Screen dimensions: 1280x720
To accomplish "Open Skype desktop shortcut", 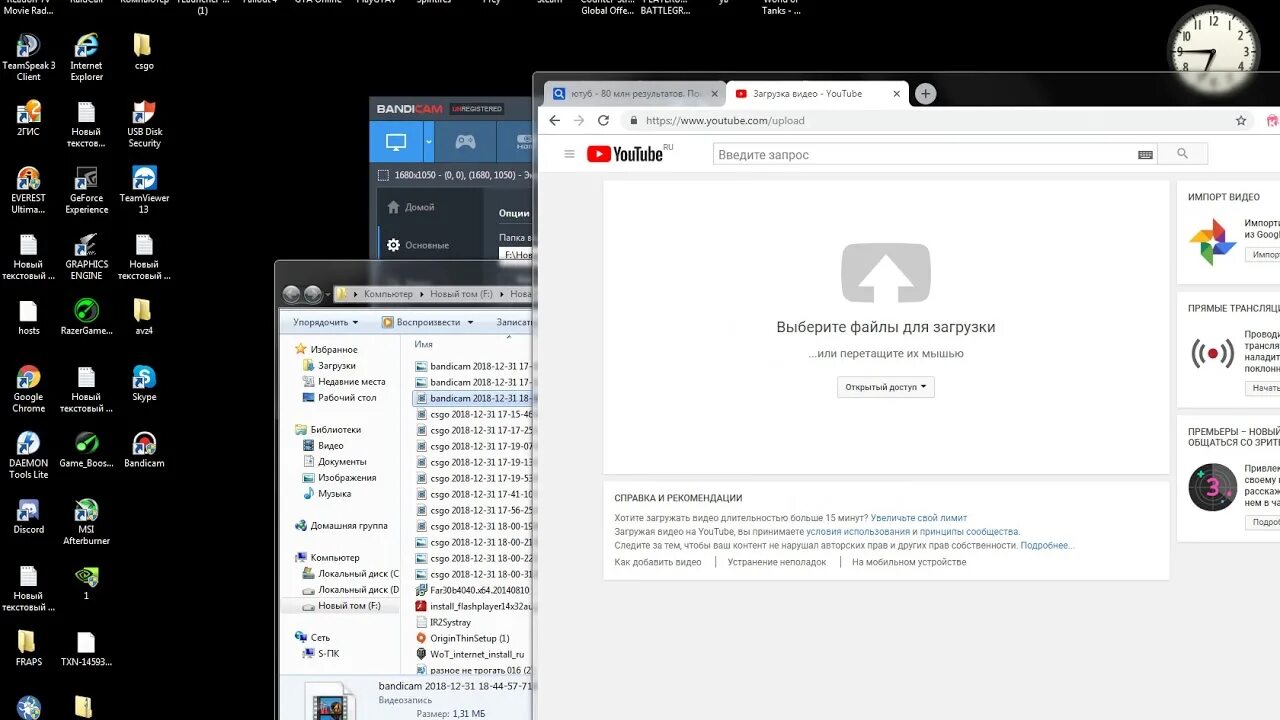I will click(144, 383).
